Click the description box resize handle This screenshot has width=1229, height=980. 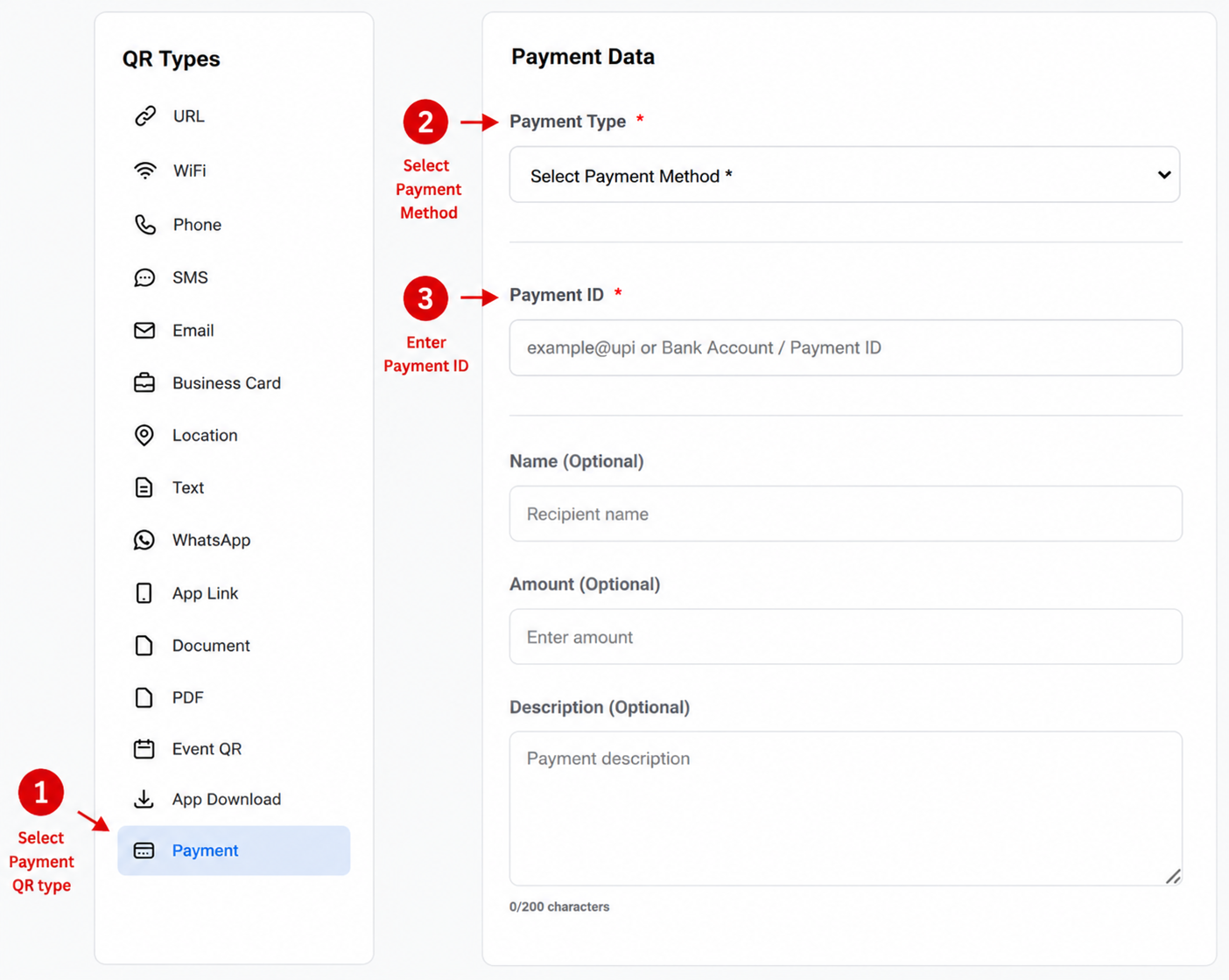pyautogui.click(x=1173, y=876)
